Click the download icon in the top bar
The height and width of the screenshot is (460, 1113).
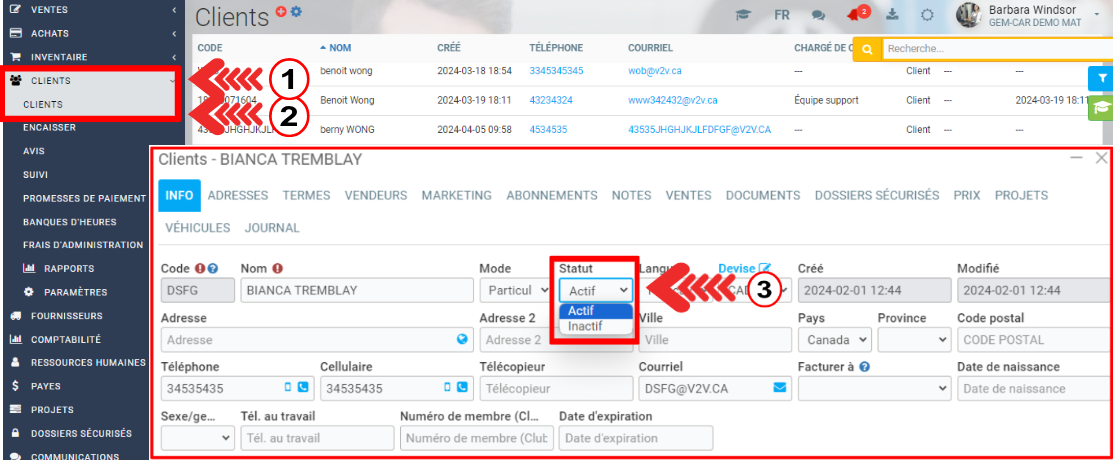[x=892, y=16]
